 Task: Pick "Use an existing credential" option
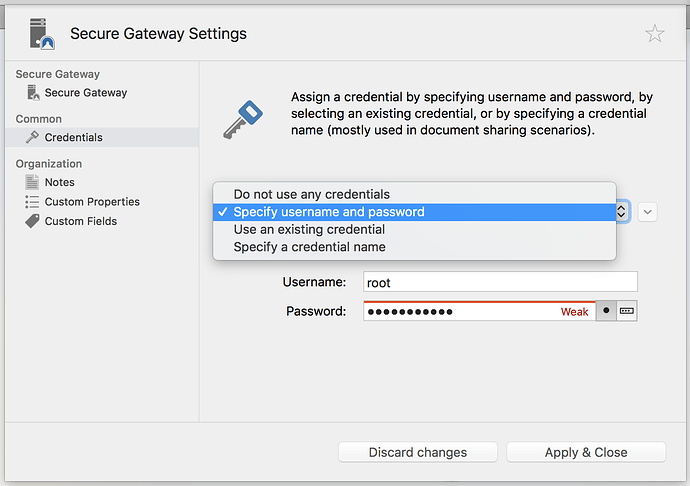tap(308, 229)
